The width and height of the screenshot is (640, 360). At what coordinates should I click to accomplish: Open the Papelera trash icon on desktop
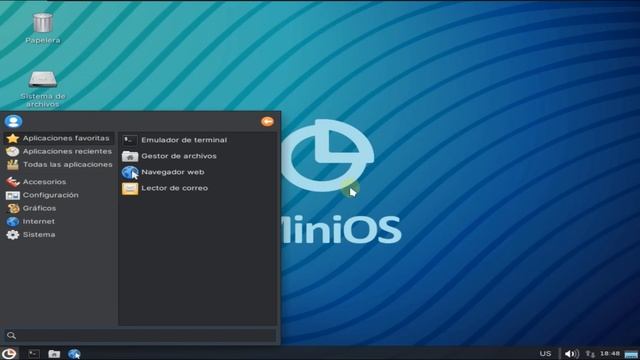click(x=42, y=23)
